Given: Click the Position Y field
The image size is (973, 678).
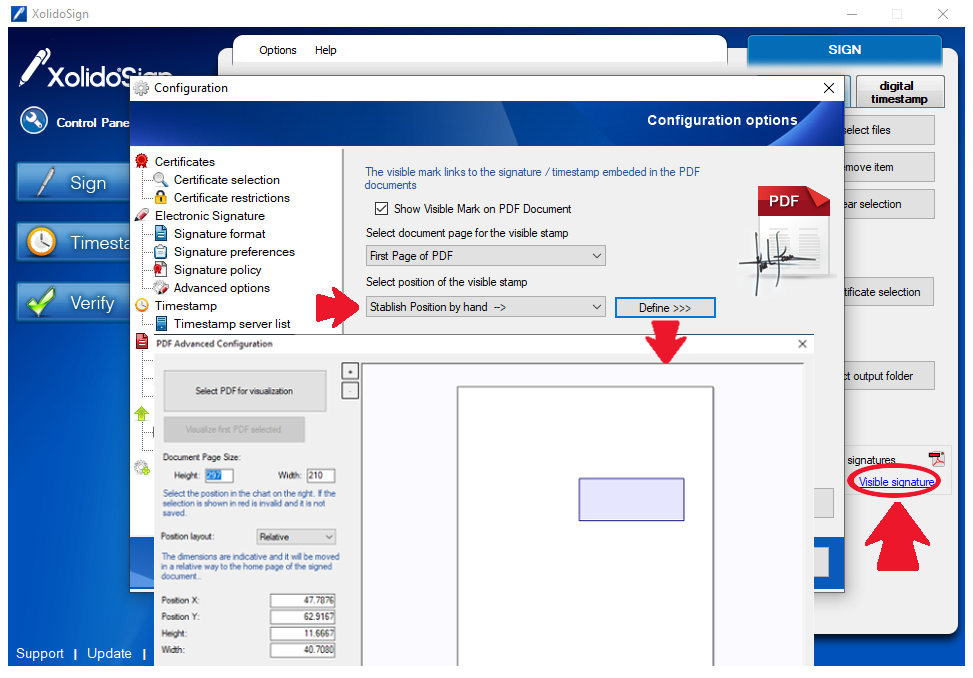Looking at the screenshot, I should coord(302,617).
